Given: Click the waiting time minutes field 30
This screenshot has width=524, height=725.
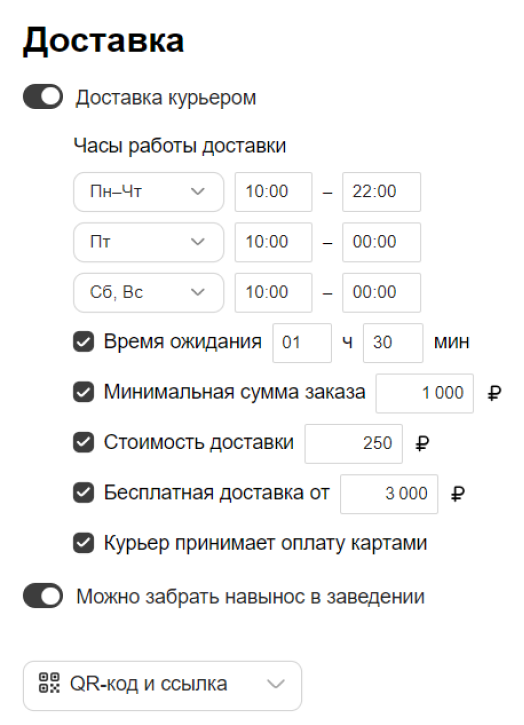Looking at the screenshot, I should point(393,343).
